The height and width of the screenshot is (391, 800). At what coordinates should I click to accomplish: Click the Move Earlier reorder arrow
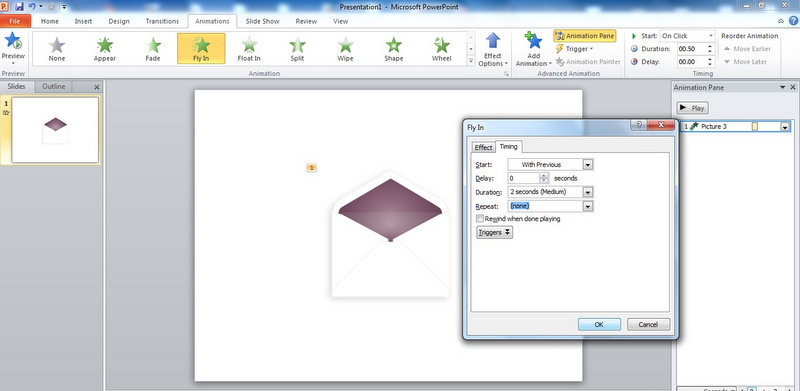tap(747, 49)
